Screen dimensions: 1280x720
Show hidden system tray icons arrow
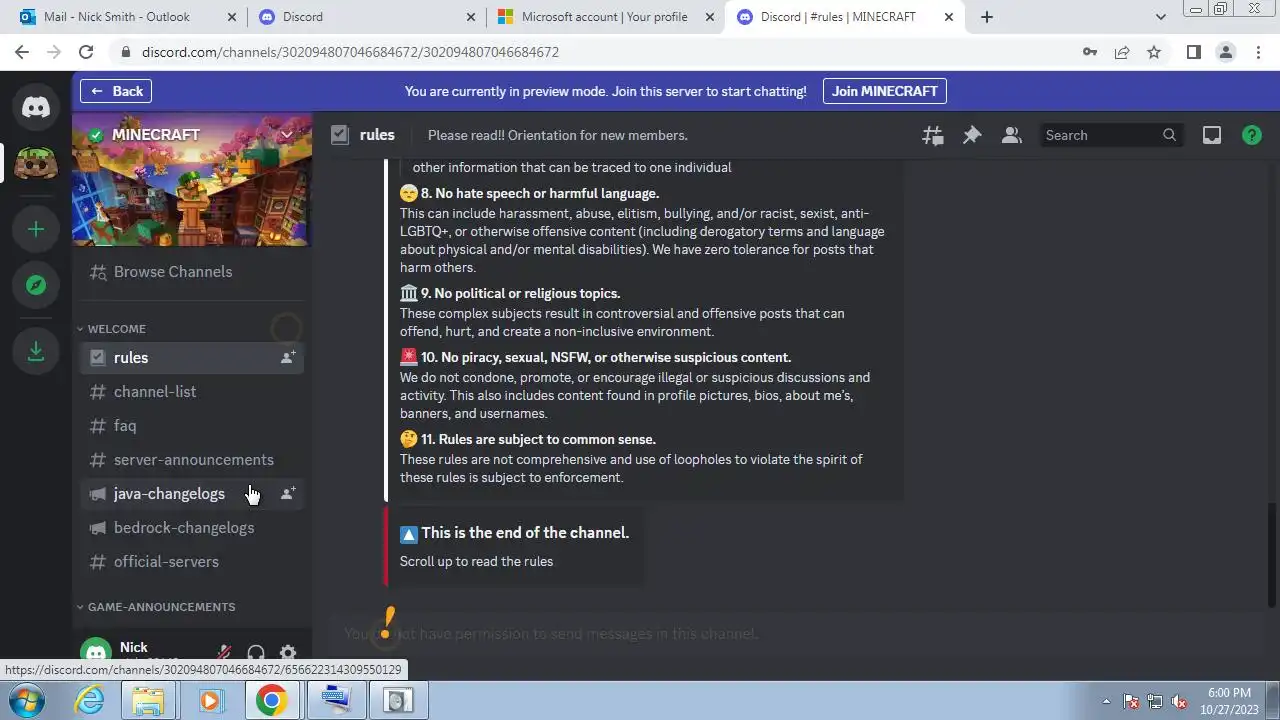1106,701
